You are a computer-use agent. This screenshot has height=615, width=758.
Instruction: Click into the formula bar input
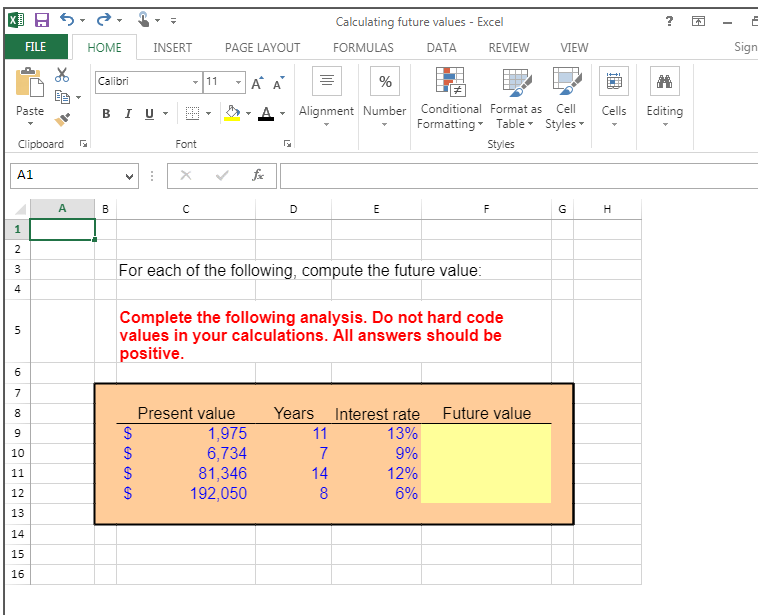[519, 176]
